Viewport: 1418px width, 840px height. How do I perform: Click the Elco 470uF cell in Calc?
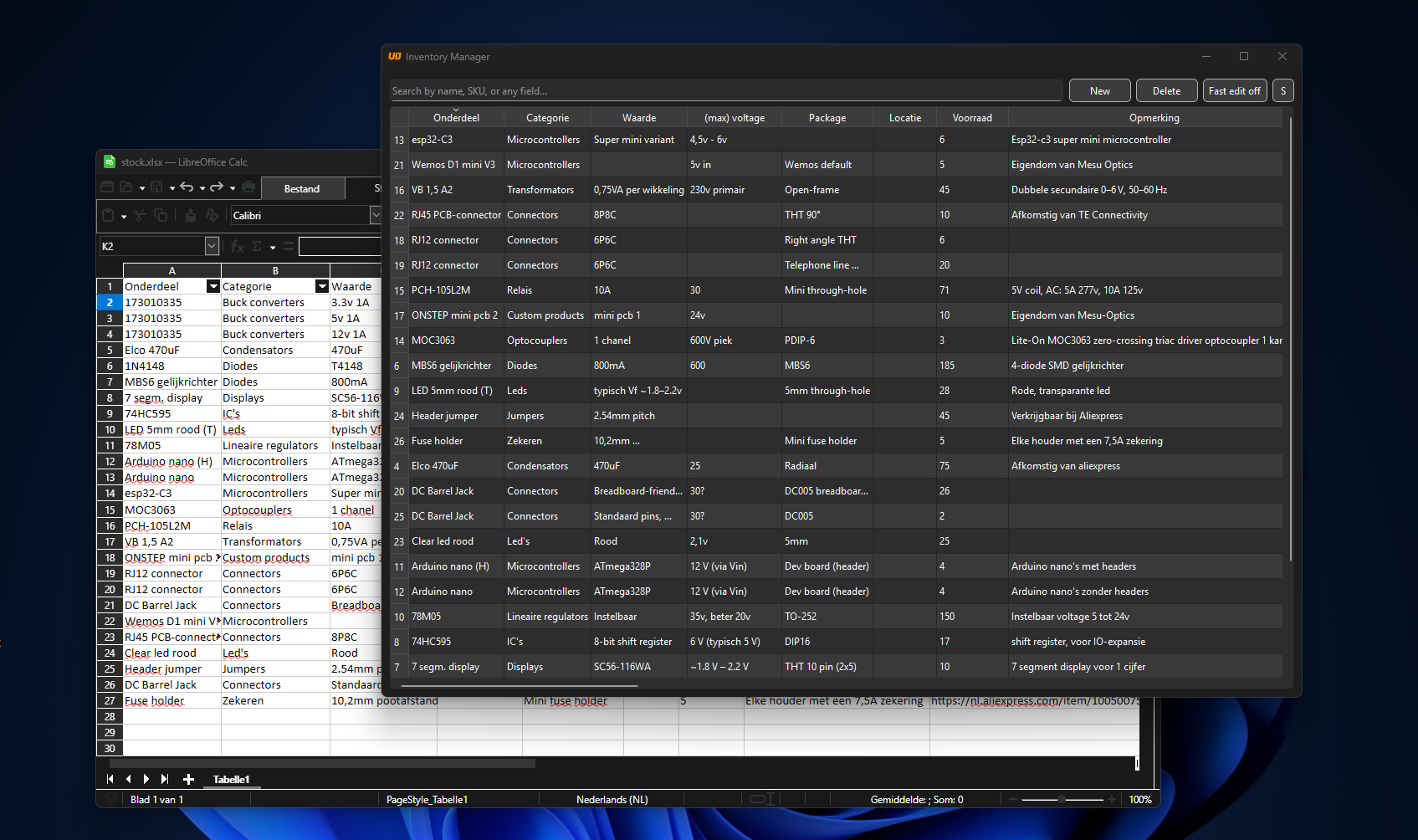tap(172, 350)
